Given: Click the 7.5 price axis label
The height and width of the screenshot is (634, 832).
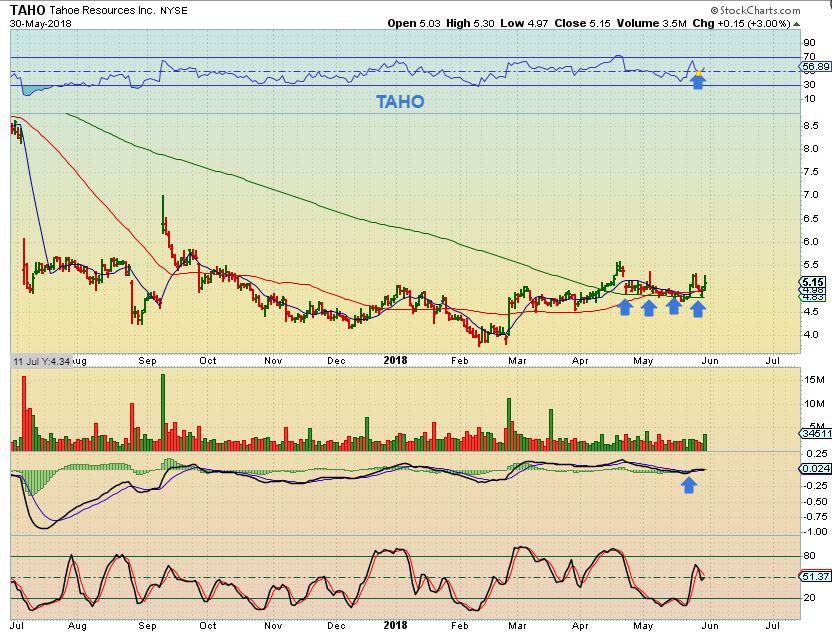Looking at the screenshot, I should (x=810, y=172).
